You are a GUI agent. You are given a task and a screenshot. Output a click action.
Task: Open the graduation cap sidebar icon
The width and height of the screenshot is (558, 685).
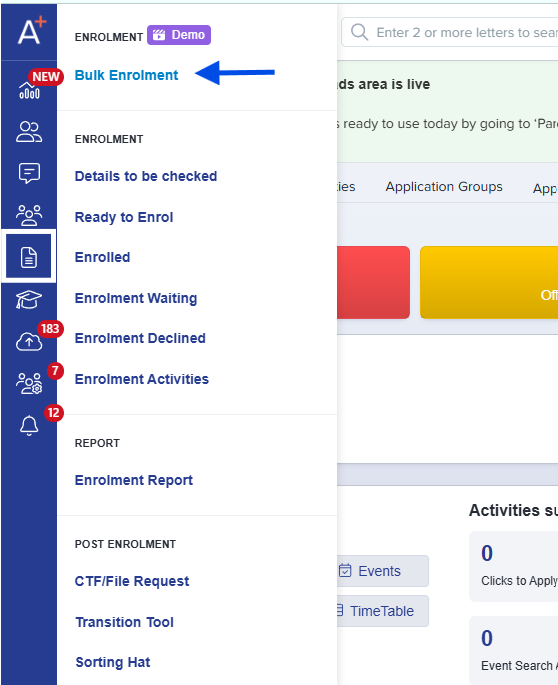point(29,300)
